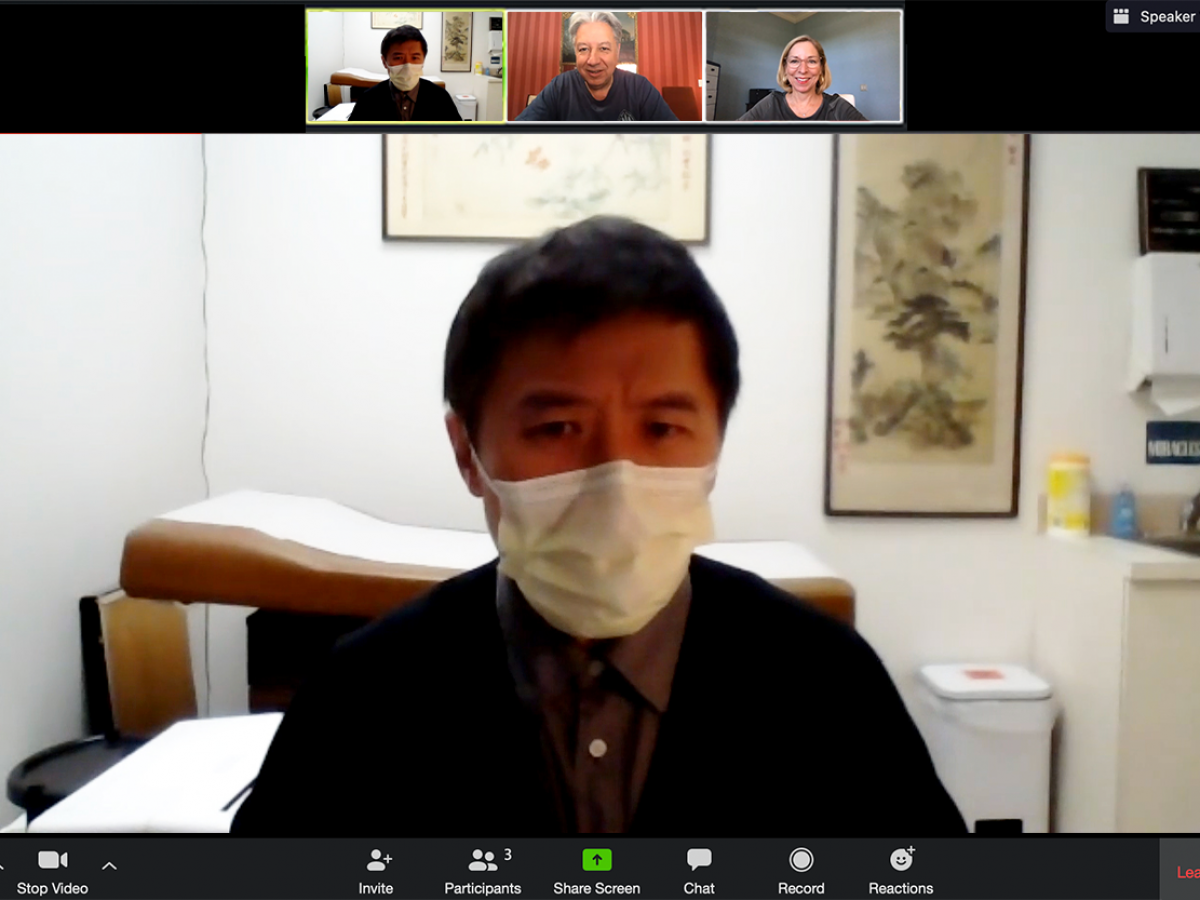Click the Speaker view layout icon

tap(1121, 16)
